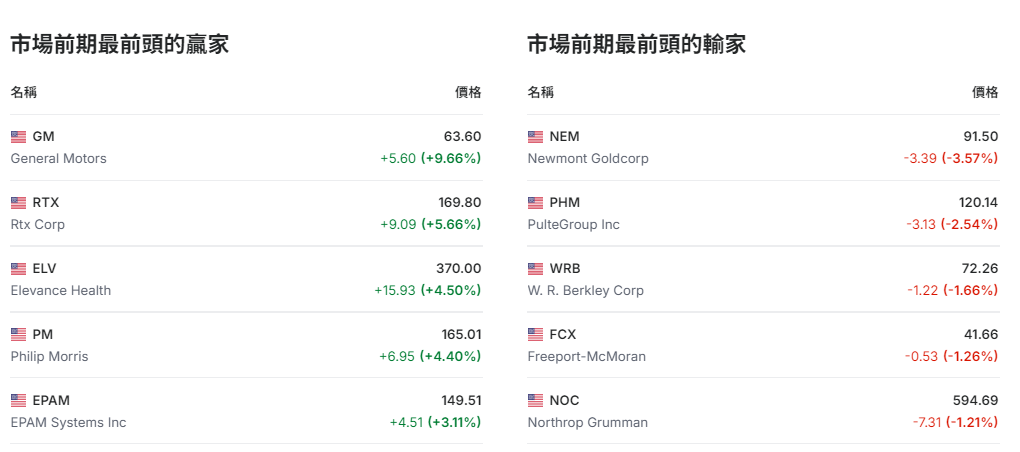
Task: Select the PulteGroup Inc company name
Action: coord(574,225)
